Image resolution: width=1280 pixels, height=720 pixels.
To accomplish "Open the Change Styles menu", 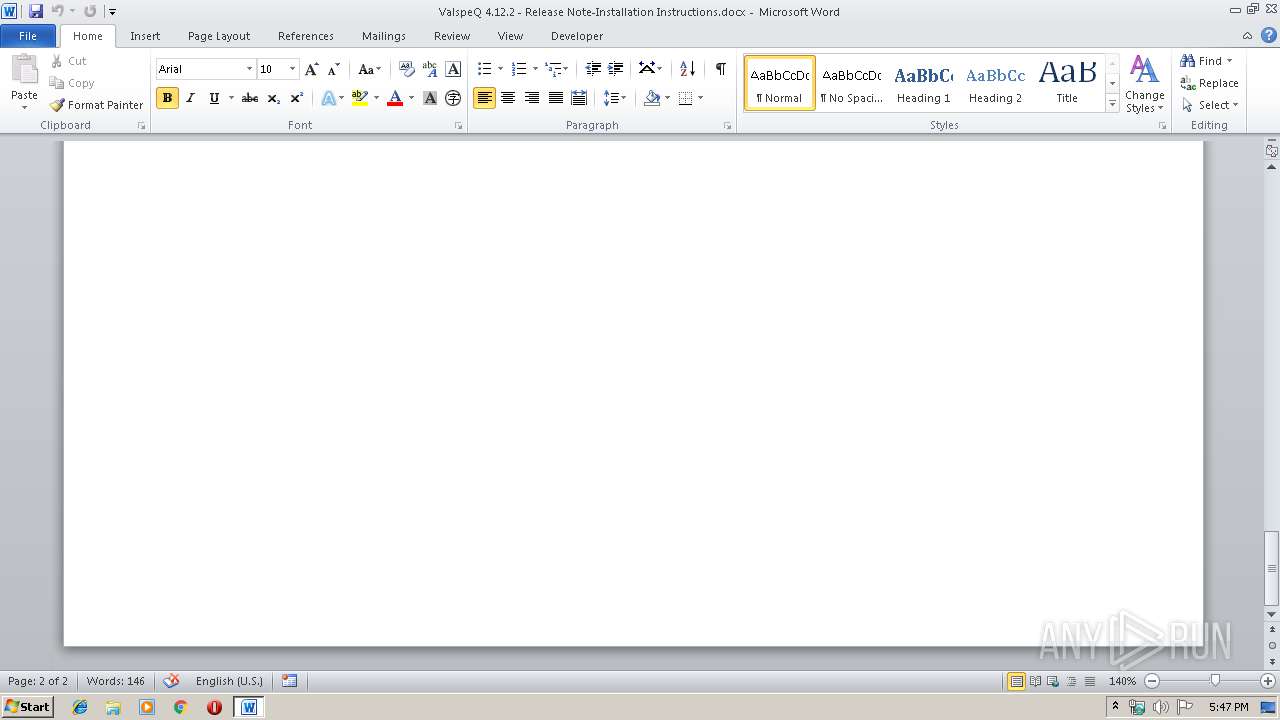I will [1145, 85].
